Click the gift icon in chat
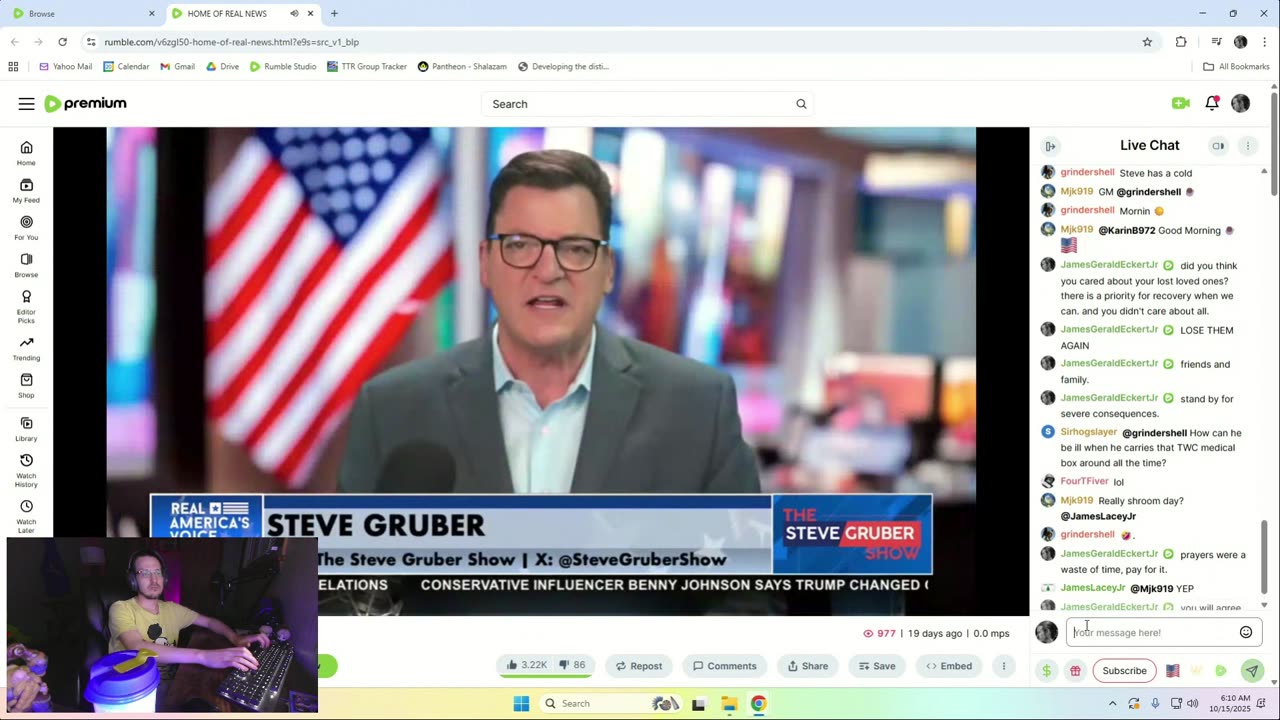 pyautogui.click(x=1075, y=671)
